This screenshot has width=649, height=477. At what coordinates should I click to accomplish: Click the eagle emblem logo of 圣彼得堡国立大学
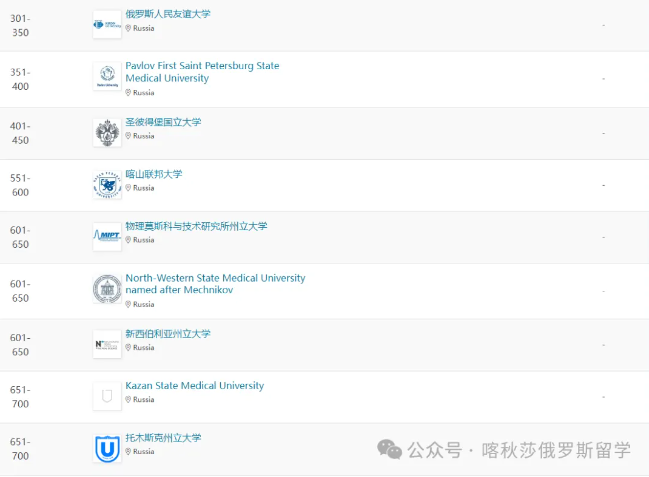click(x=107, y=133)
